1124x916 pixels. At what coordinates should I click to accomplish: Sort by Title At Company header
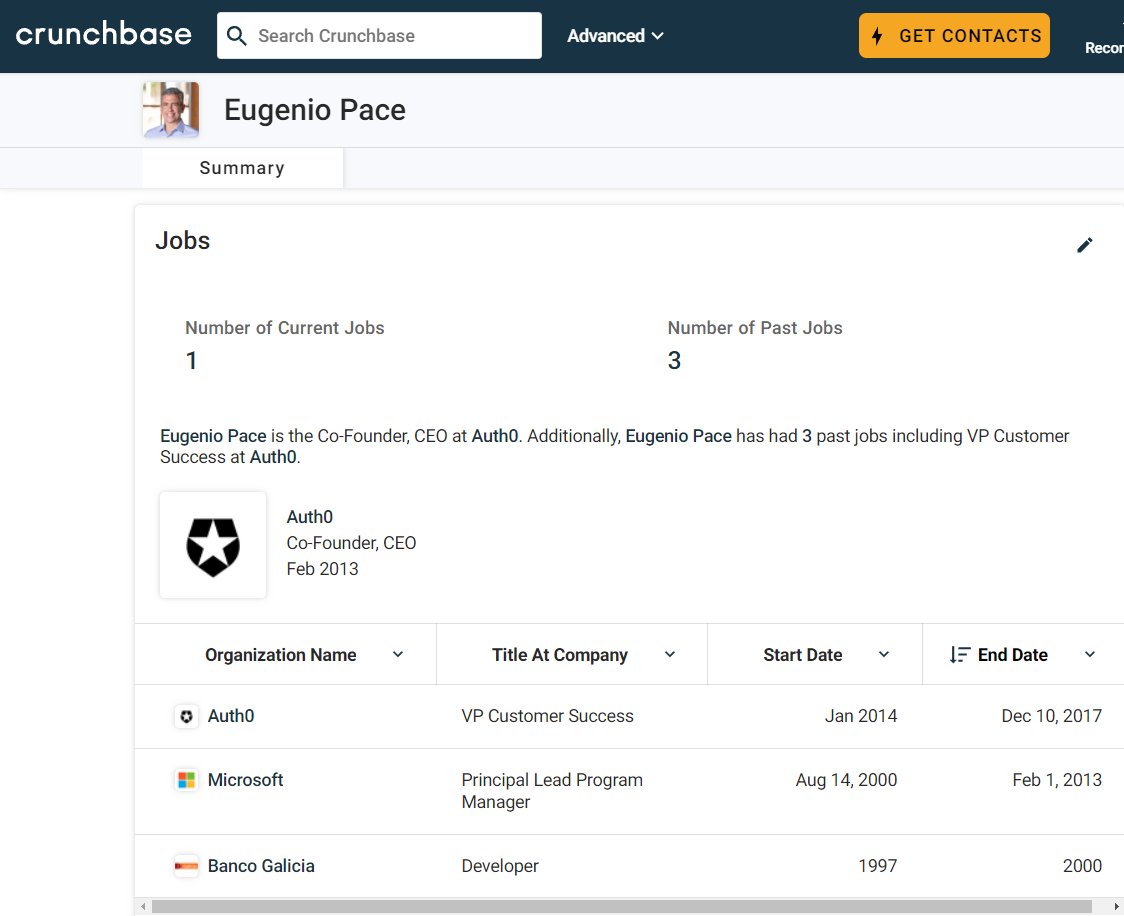pos(559,655)
